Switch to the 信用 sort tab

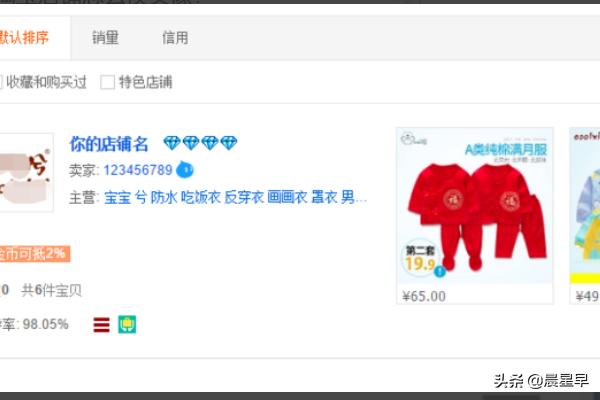(x=175, y=38)
